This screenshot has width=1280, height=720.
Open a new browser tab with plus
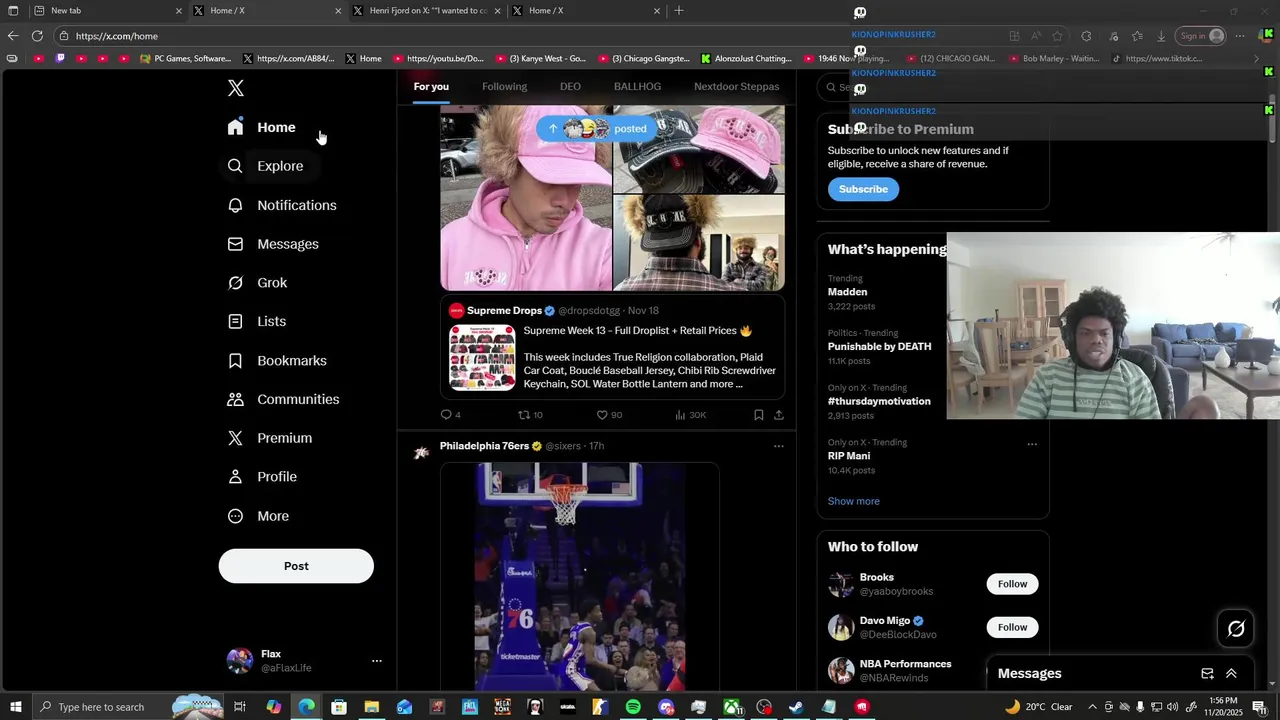tap(679, 11)
